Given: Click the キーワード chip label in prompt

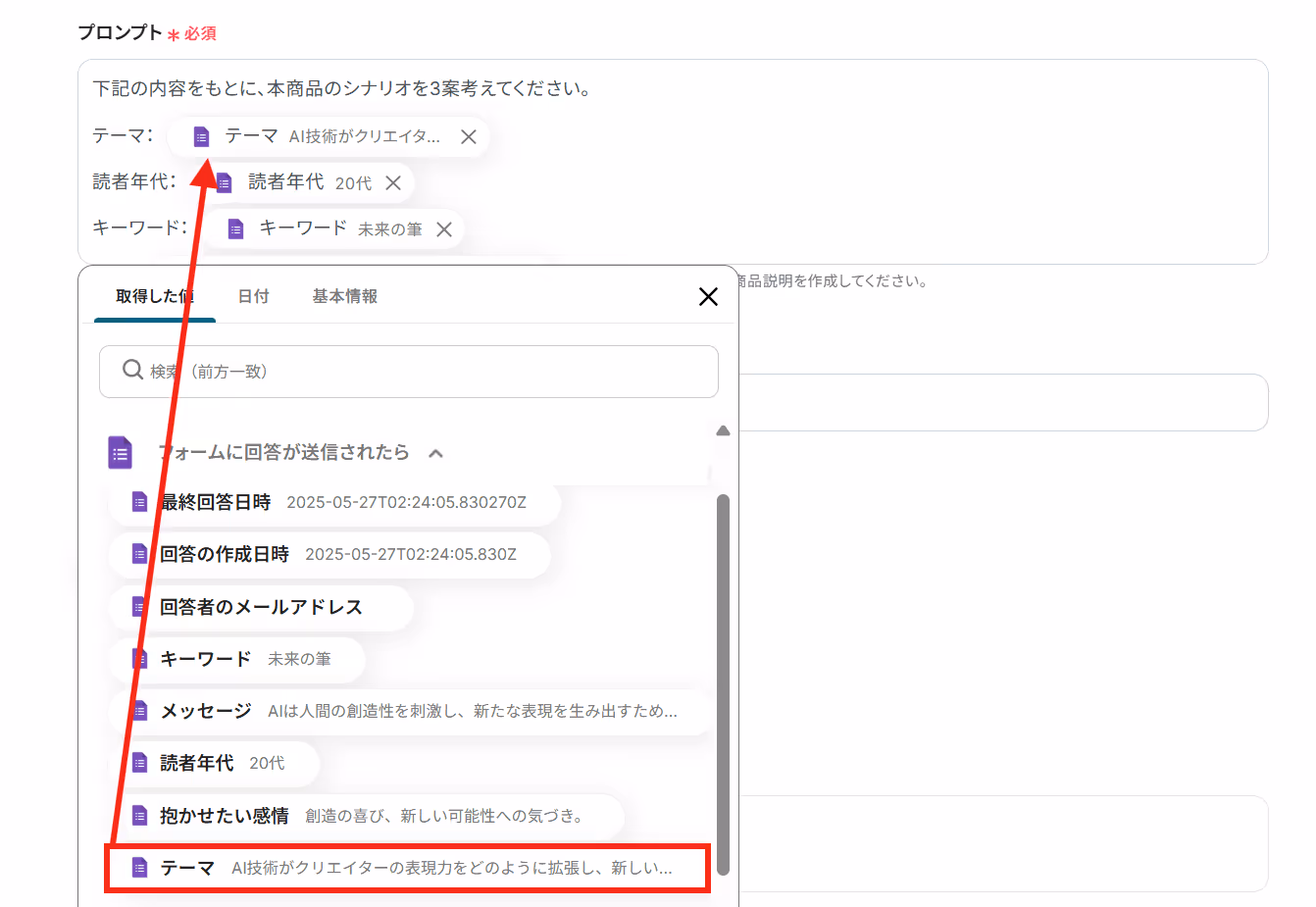Looking at the screenshot, I should (303, 227).
